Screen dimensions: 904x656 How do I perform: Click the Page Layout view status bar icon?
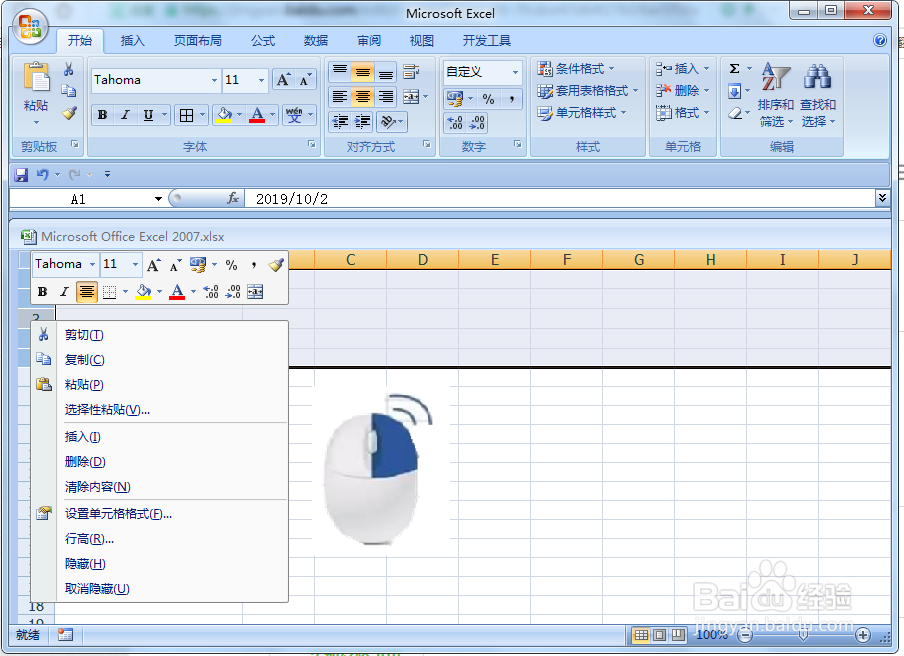[660, 635]
